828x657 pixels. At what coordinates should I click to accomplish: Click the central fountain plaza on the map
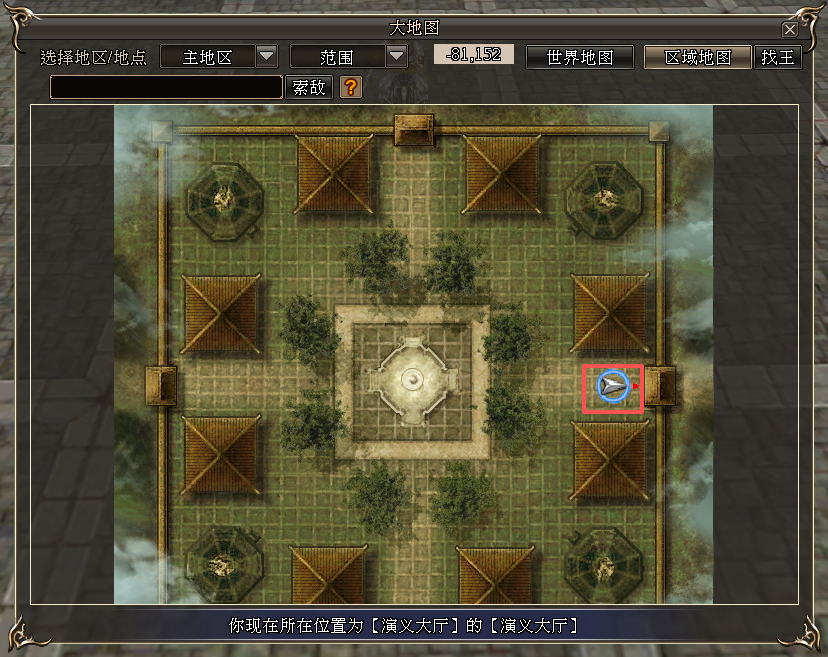[x=412, y=380]
